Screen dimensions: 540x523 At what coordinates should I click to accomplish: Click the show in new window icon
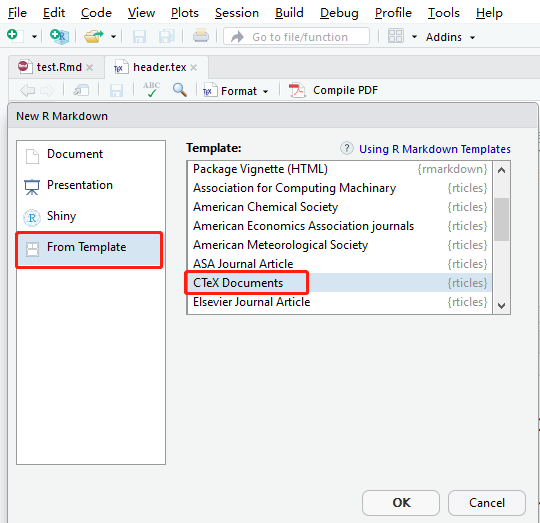coord(81,90)
